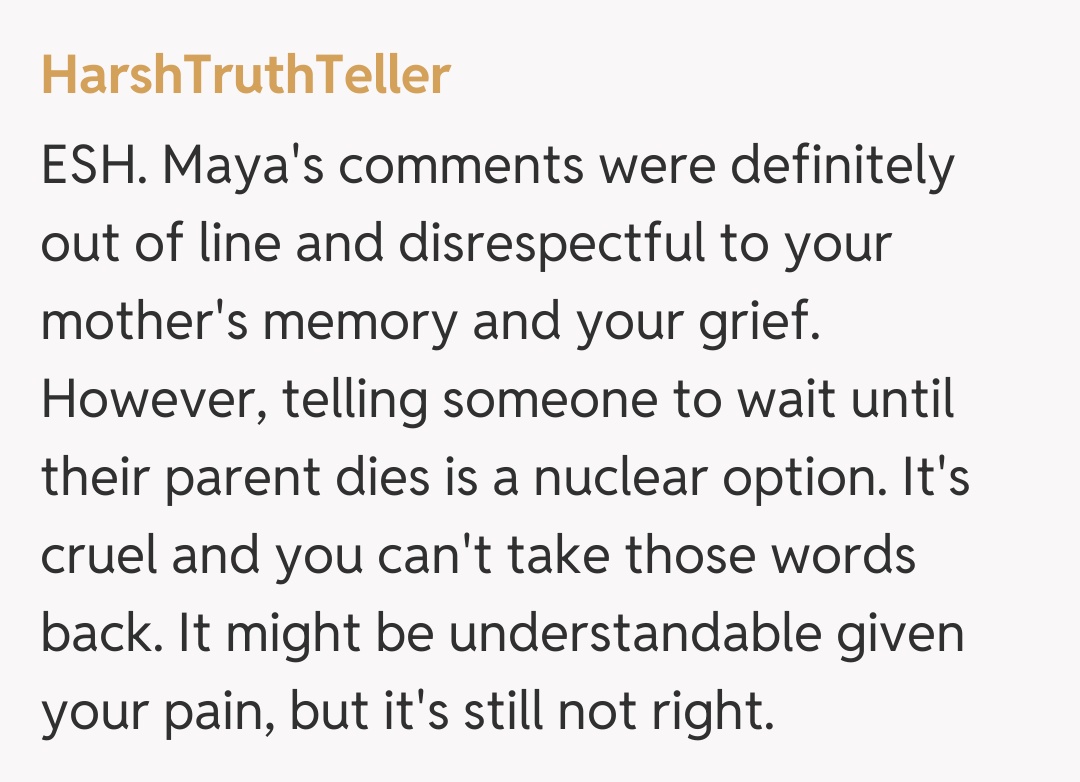Screen dimensions: 1080x782
Task: Click the word 'back.' in the comment
Action: (x=99, y=635)
